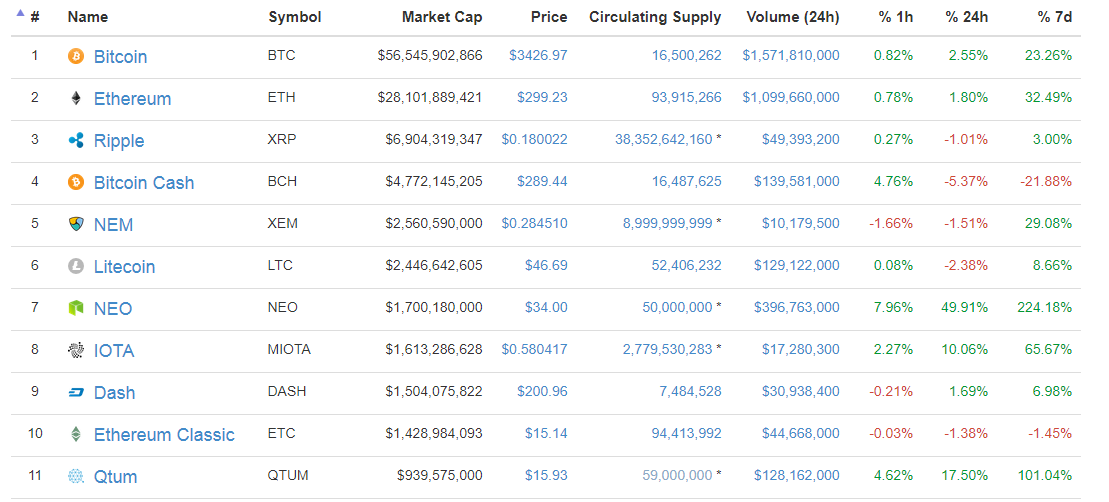Sort by Circulating Supply header
This screenshot has height=502, width=1109.
(655, 17)
